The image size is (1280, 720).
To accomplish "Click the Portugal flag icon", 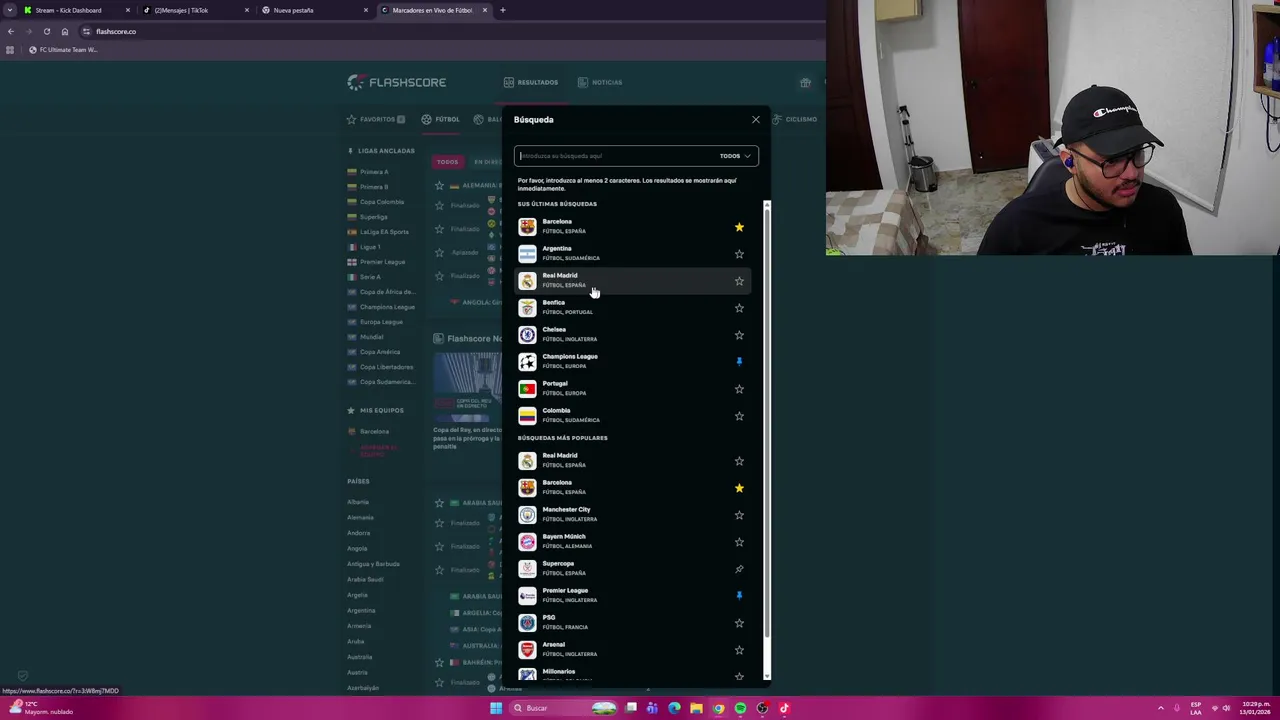I will [x=527, y=389].
